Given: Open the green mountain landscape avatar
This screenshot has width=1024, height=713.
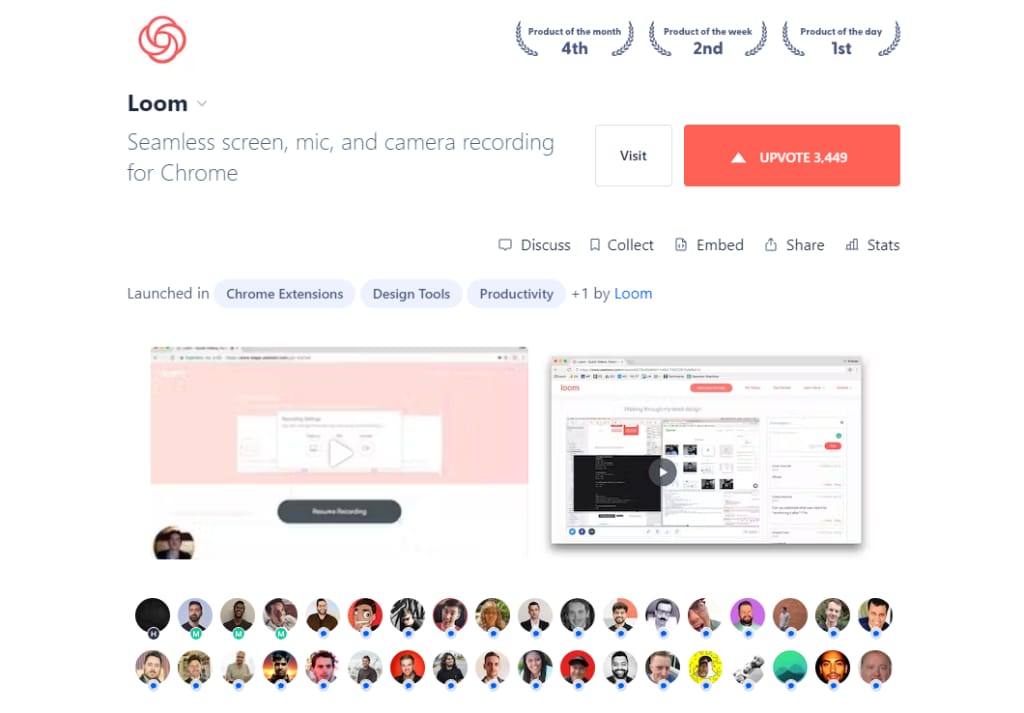Looking at the screenshot, I should [x=790, y=668].
